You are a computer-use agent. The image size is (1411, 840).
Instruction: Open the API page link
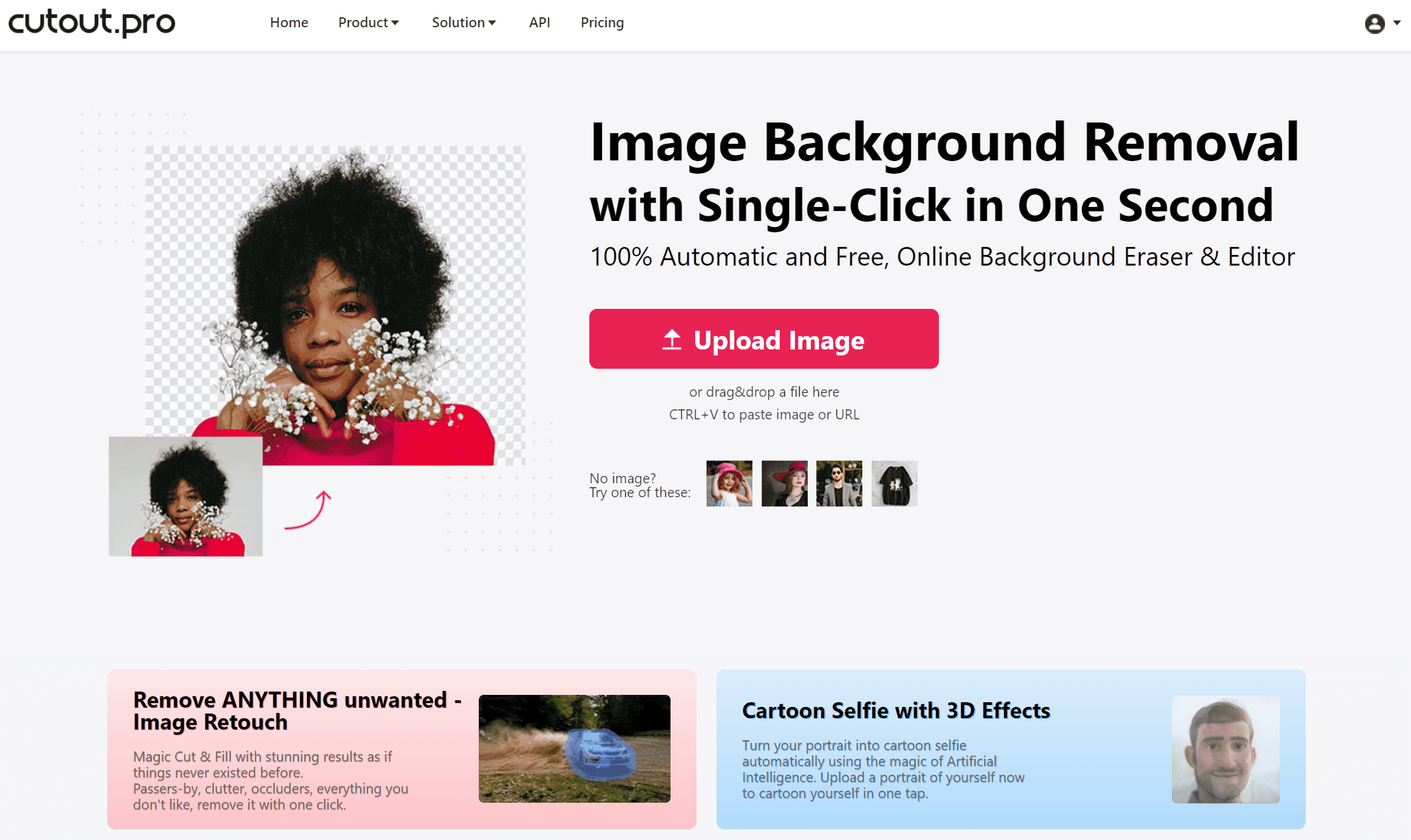pos(539,23)
